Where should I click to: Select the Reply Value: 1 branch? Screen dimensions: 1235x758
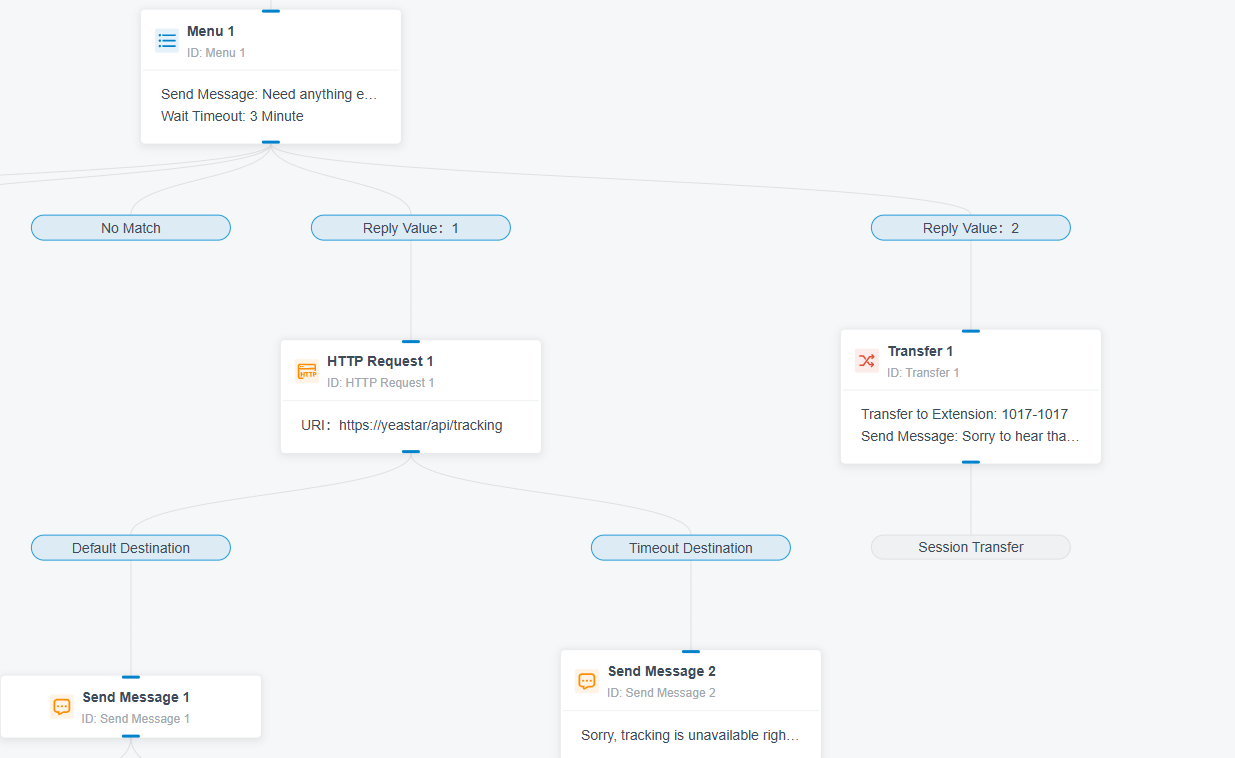(x=411, y=228)
